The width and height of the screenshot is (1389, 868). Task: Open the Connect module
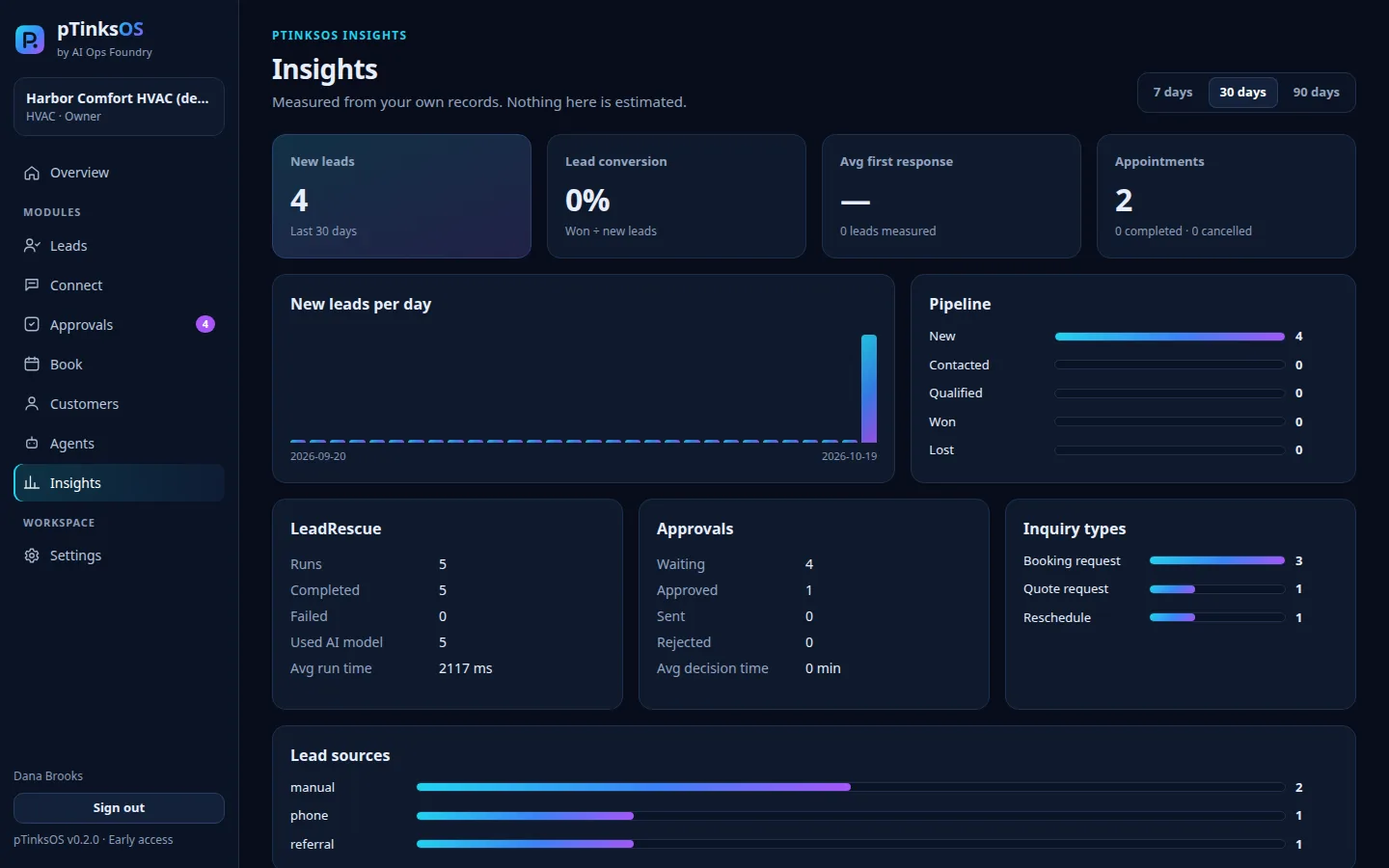pos(119,285)
